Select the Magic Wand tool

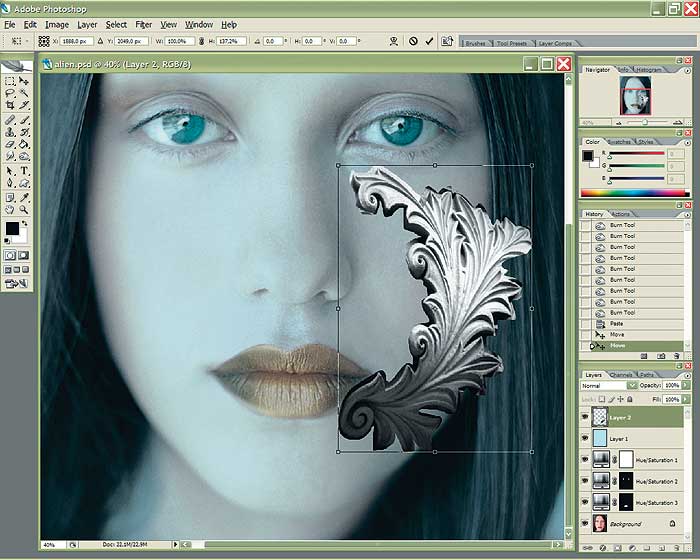(24, 93)
